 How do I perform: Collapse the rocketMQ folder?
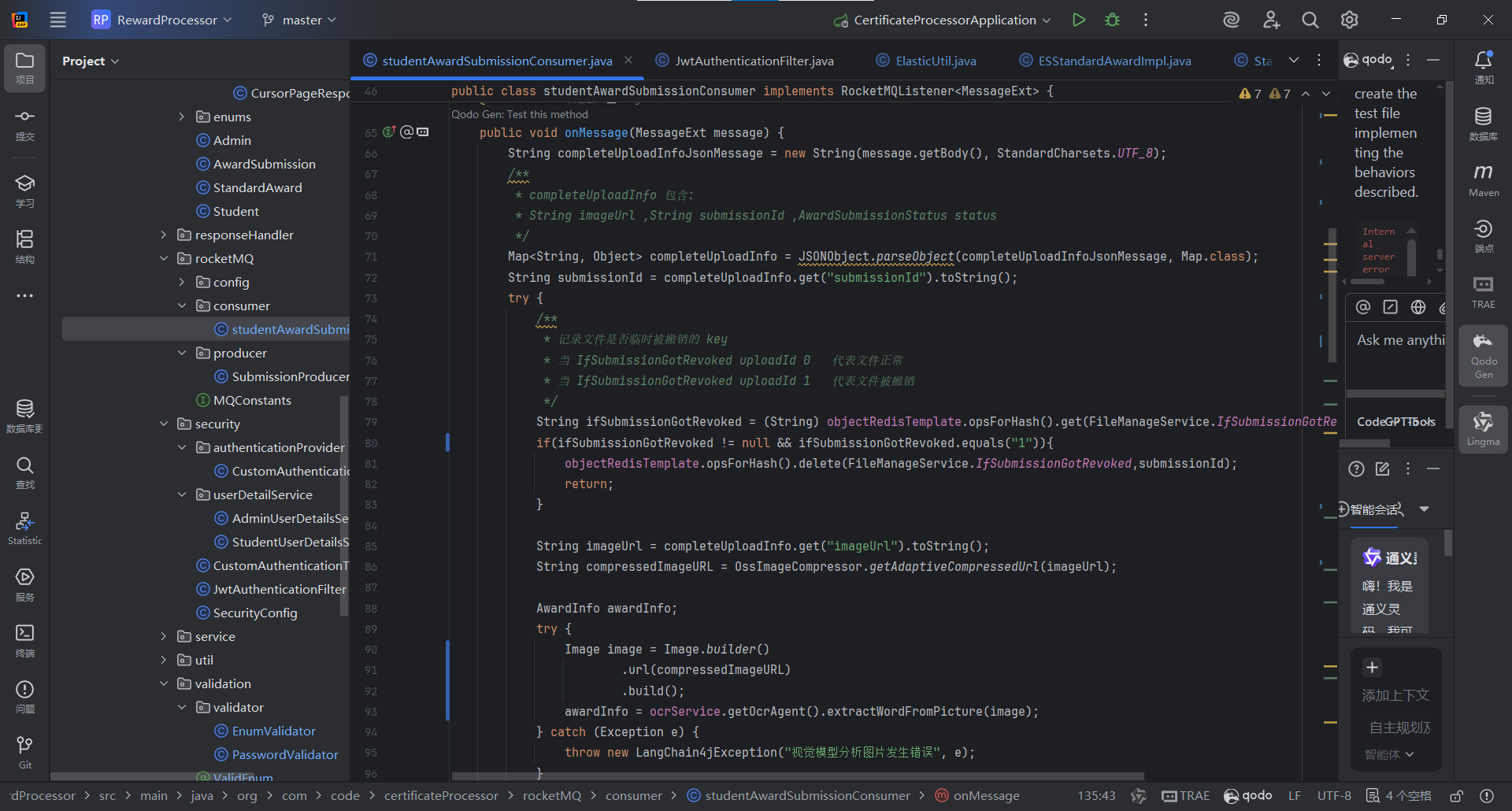(164, 258)
